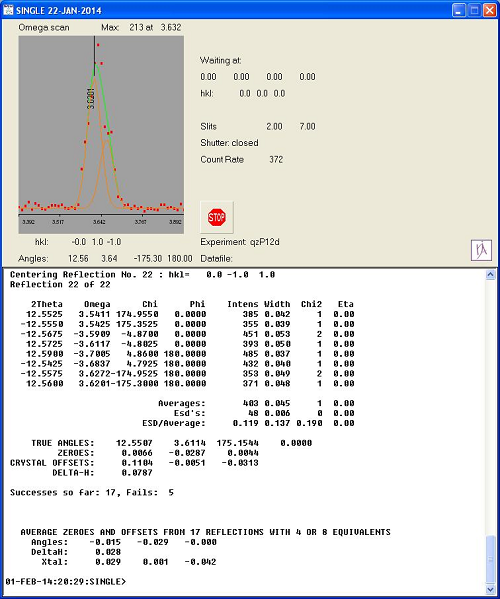
Task: Click the SINGLE window title bar icon
Action: click(x=8, y=10)
